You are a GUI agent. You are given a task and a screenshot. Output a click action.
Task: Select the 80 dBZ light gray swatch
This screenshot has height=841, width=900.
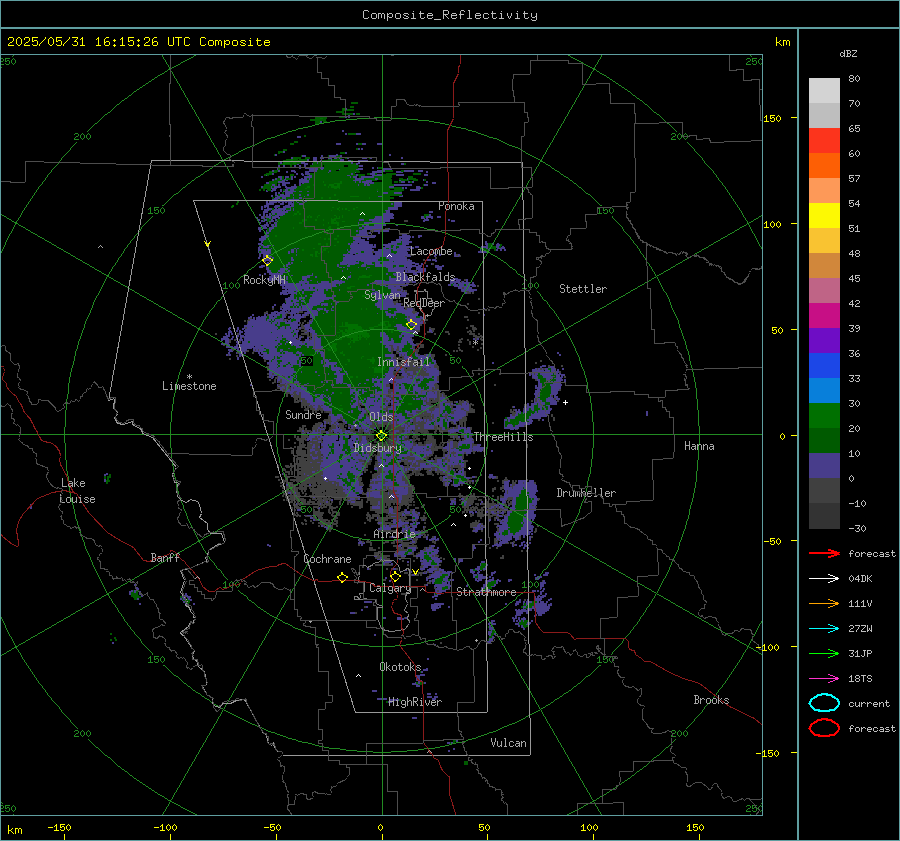[824, 90]
